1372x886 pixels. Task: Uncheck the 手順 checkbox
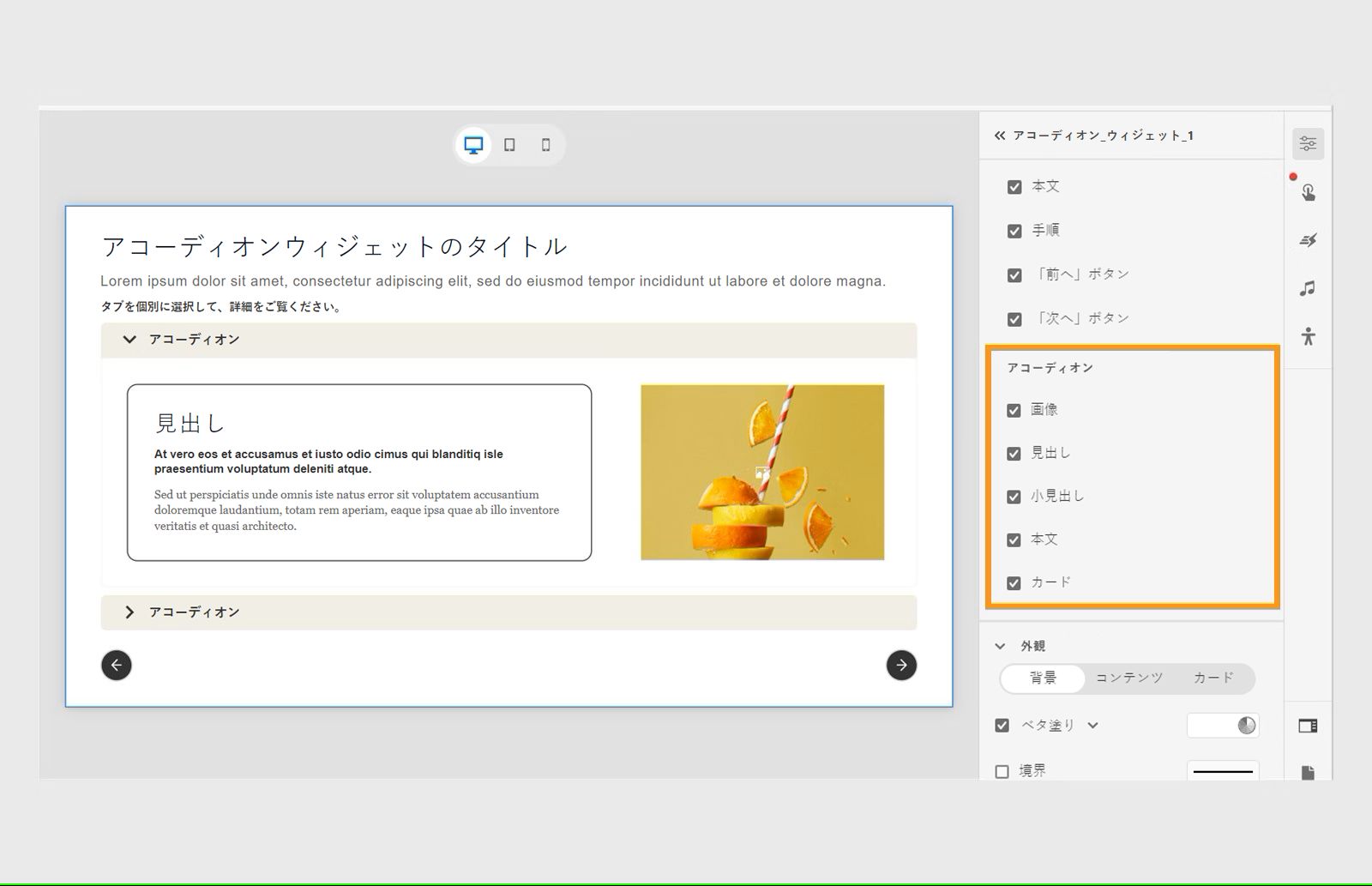pos(1014,231)
